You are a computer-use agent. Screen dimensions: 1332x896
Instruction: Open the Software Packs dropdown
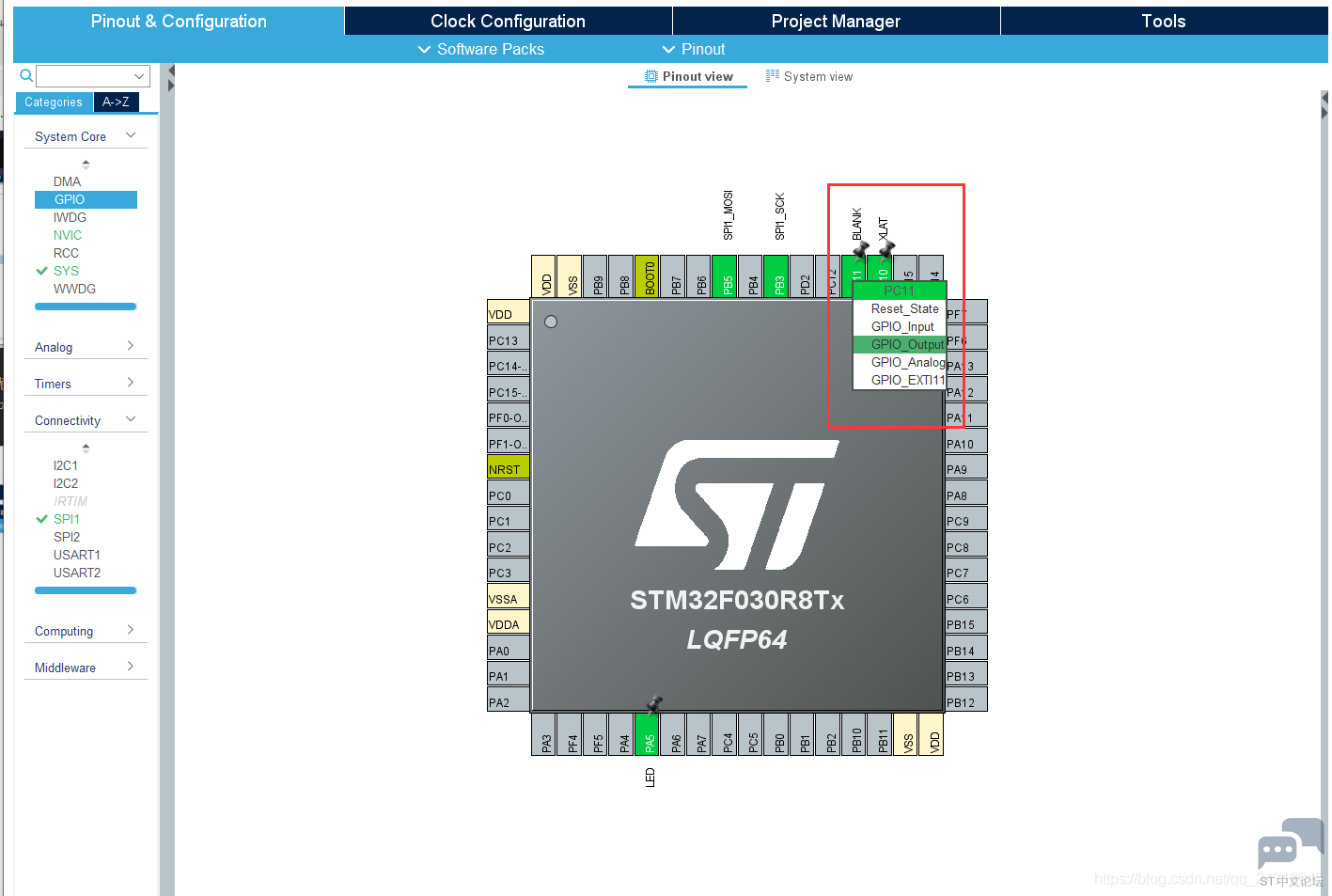[480, 49]
